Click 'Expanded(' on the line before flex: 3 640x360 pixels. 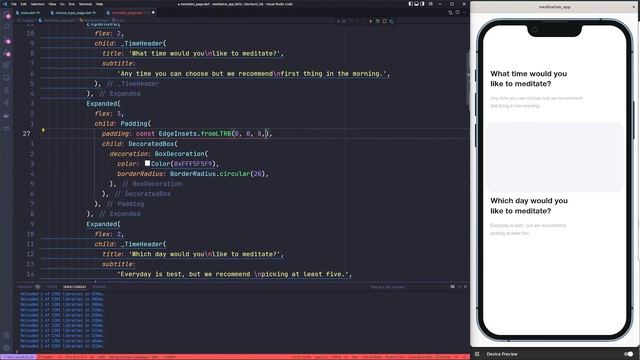coord(103,104)
